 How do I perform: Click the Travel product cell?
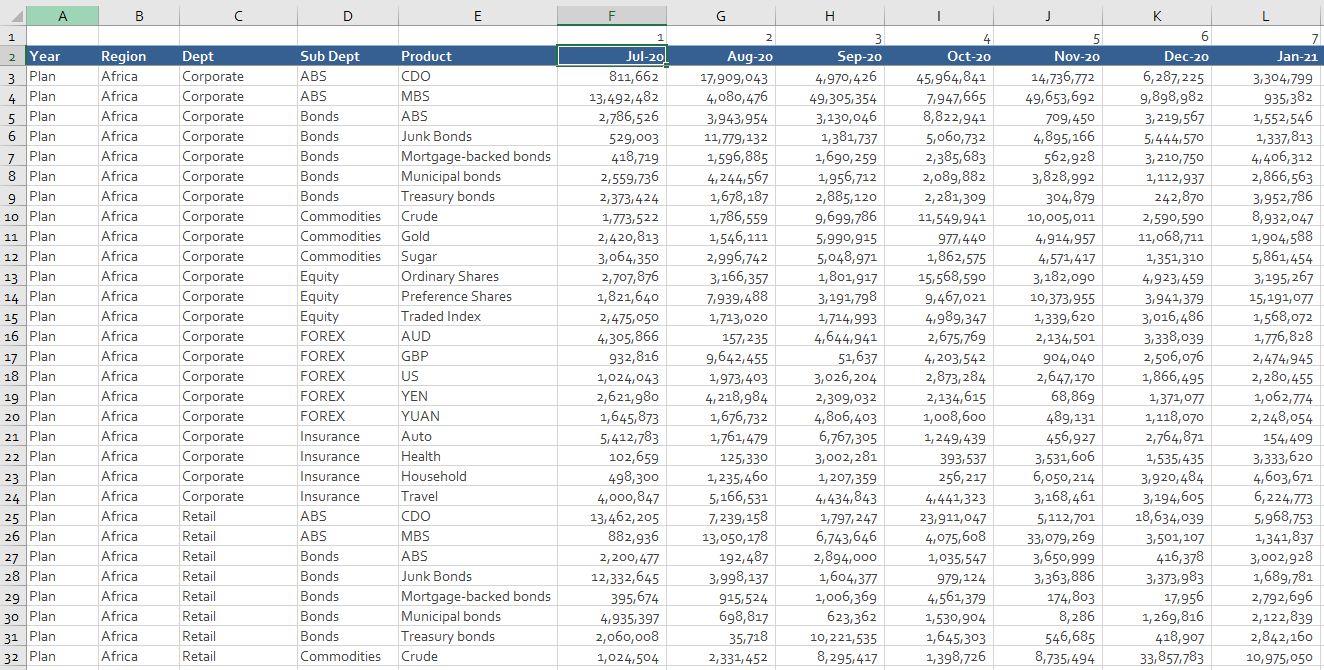click(478, 496)
